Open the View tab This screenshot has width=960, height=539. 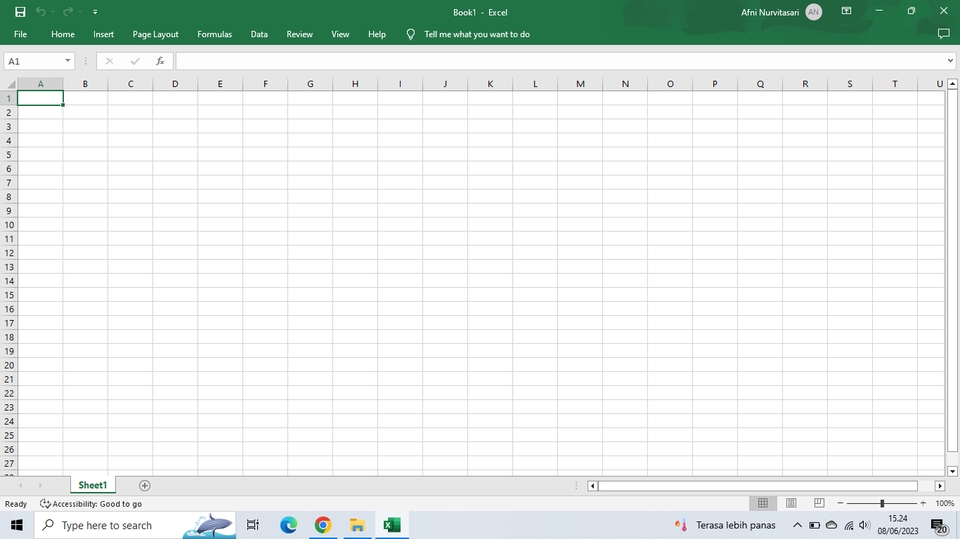tap(340, 34)
